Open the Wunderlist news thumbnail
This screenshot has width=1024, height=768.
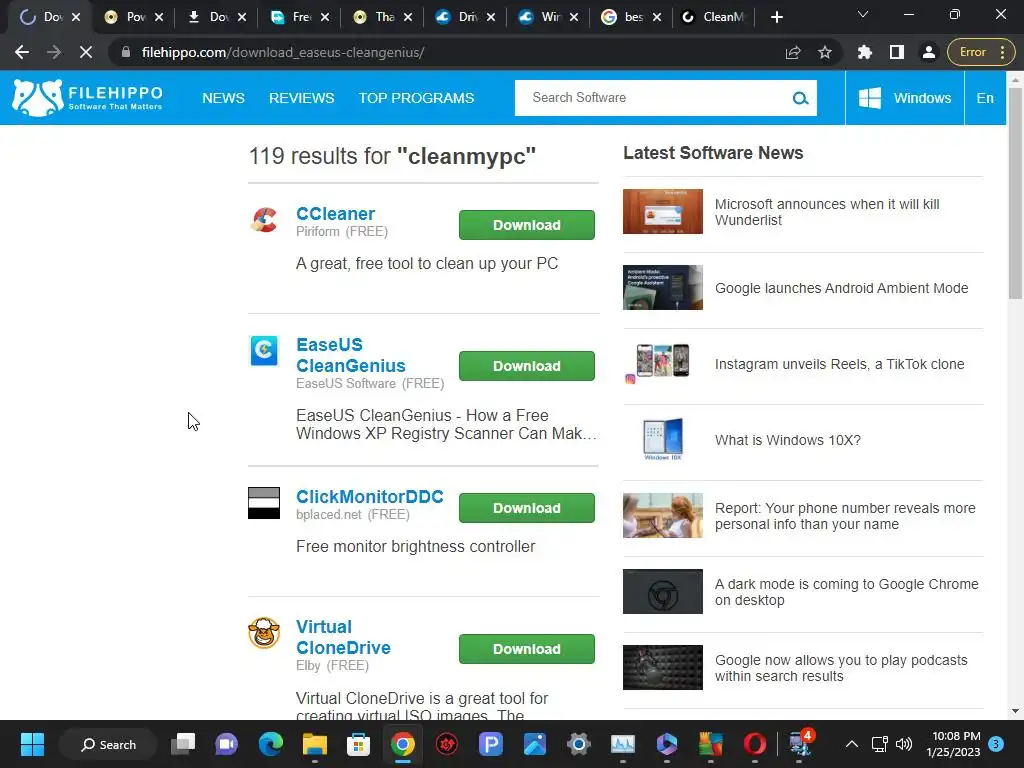pyautogui.click(x=662, y=212)
